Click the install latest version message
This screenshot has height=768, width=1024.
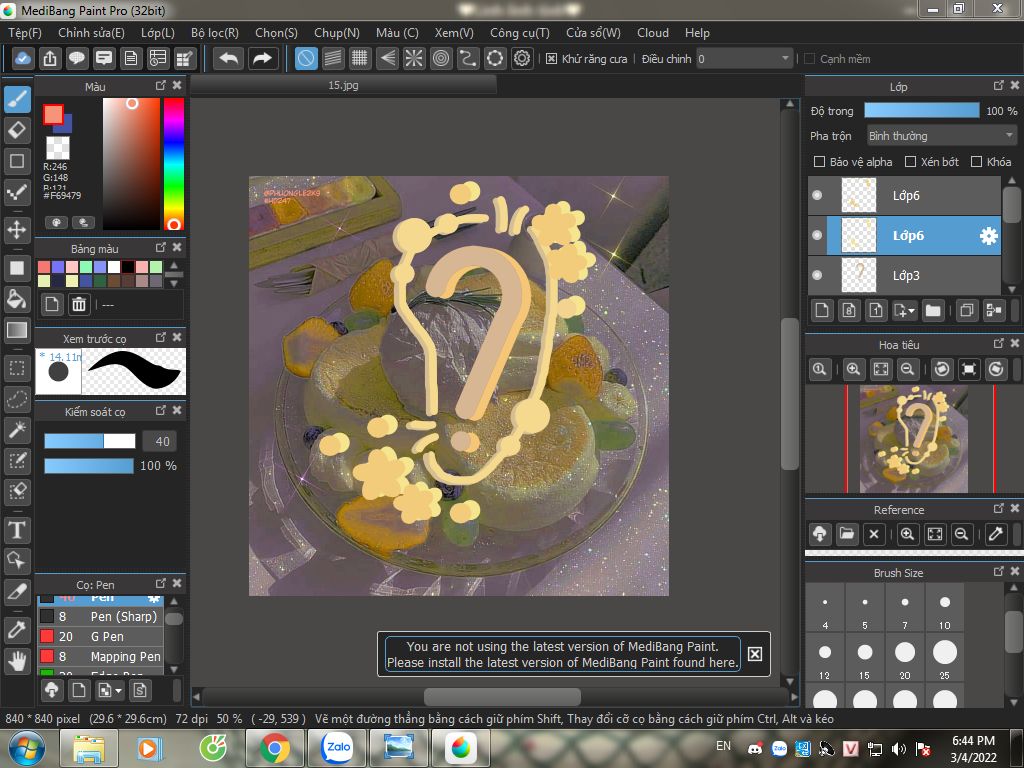[562, 654]
